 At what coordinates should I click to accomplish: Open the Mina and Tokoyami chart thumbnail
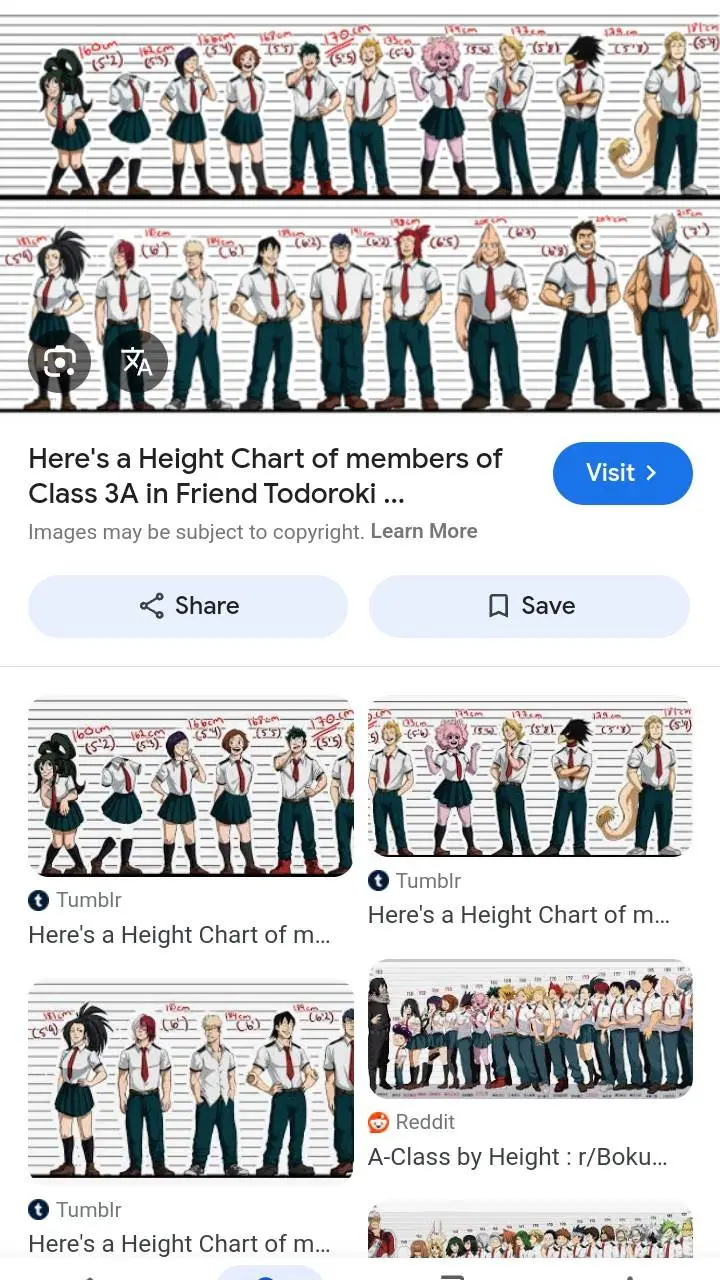tap(530, 778)
